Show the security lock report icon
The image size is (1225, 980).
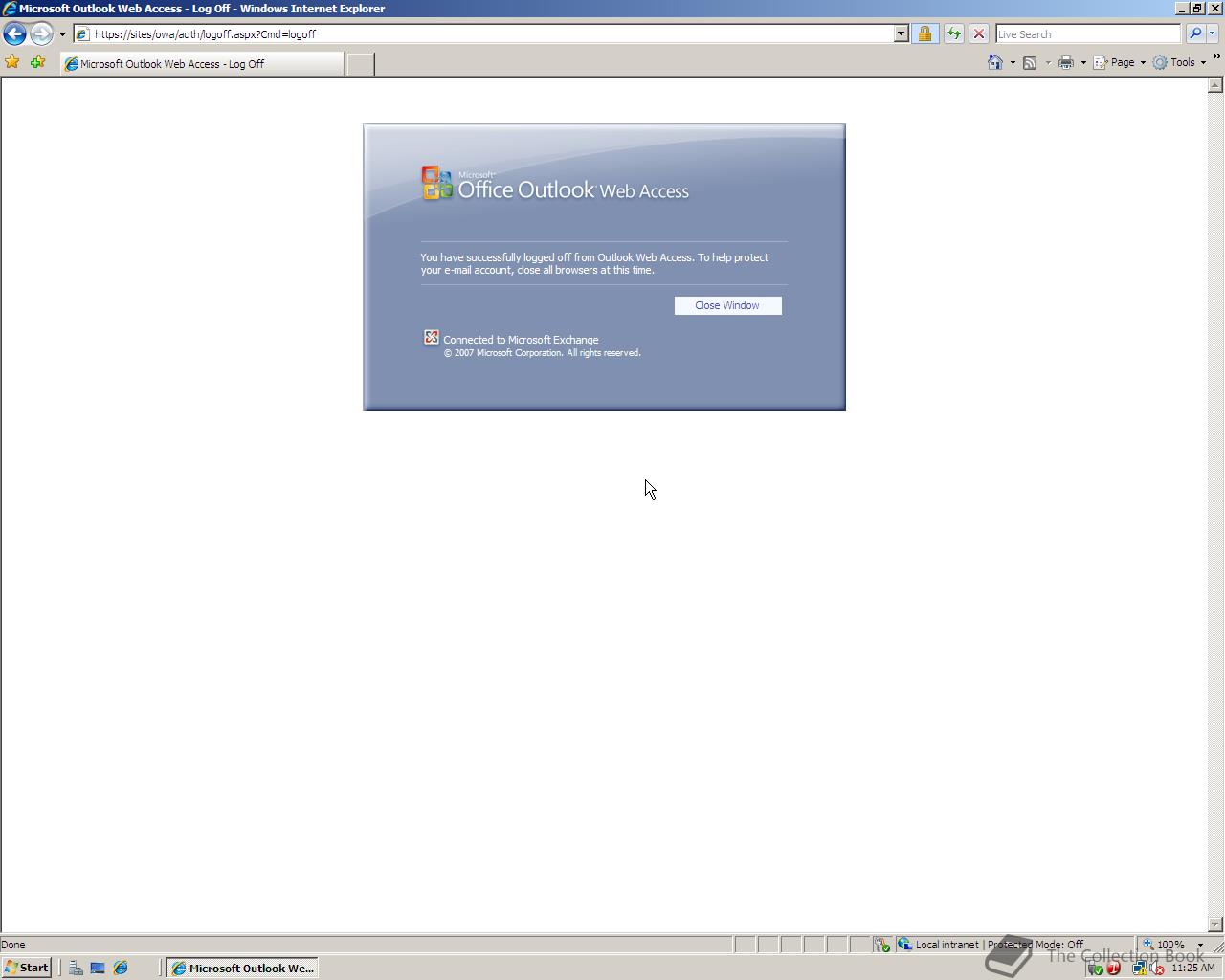[924, 33]
